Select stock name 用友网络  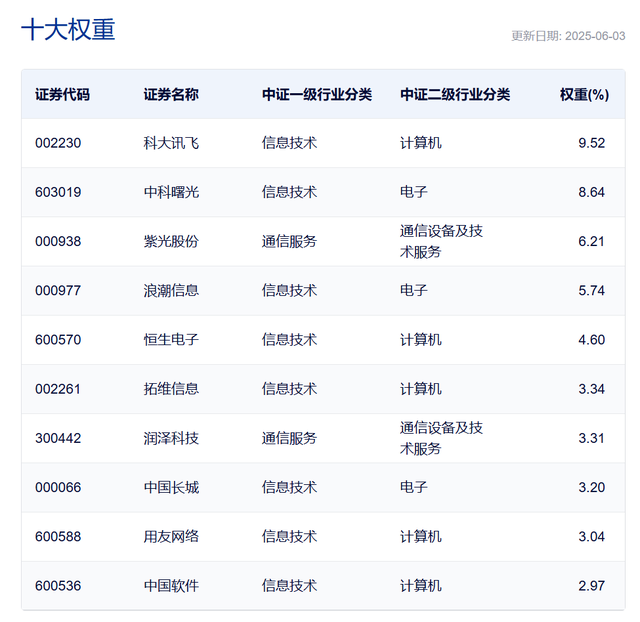click(171, 537)
